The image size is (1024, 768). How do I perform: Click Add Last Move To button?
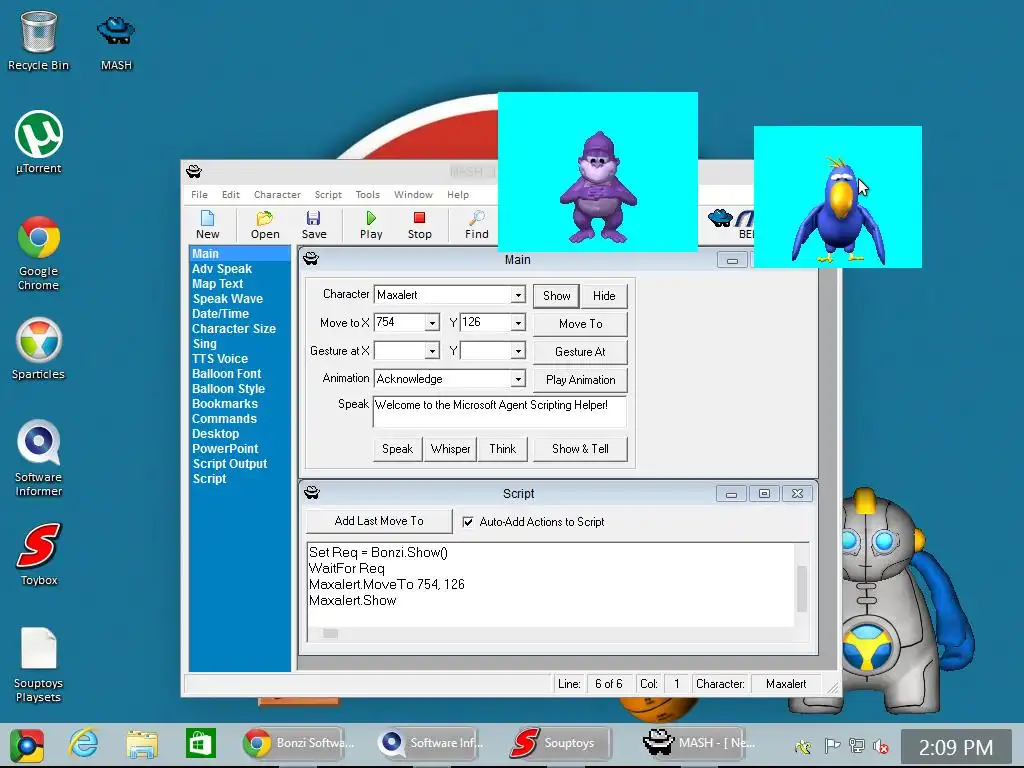(x=379, y=521)
